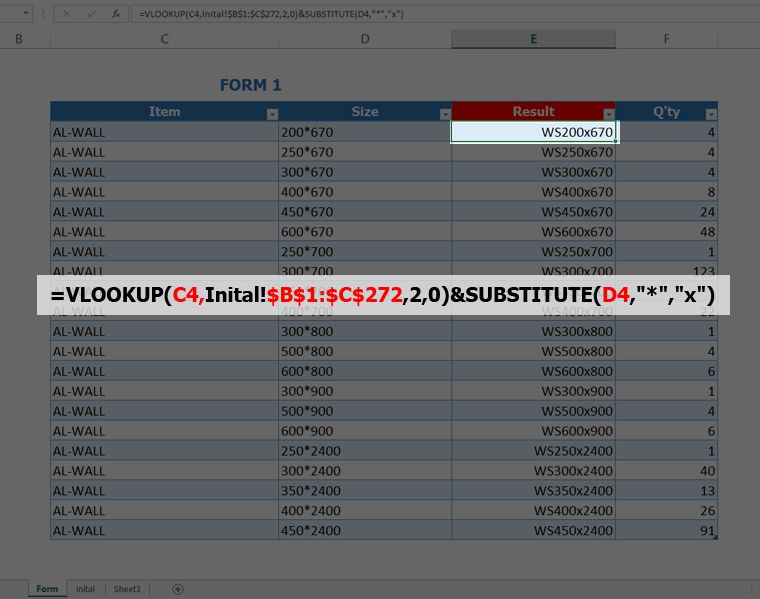
Task: Select column D header
Action: pos(365,39)
